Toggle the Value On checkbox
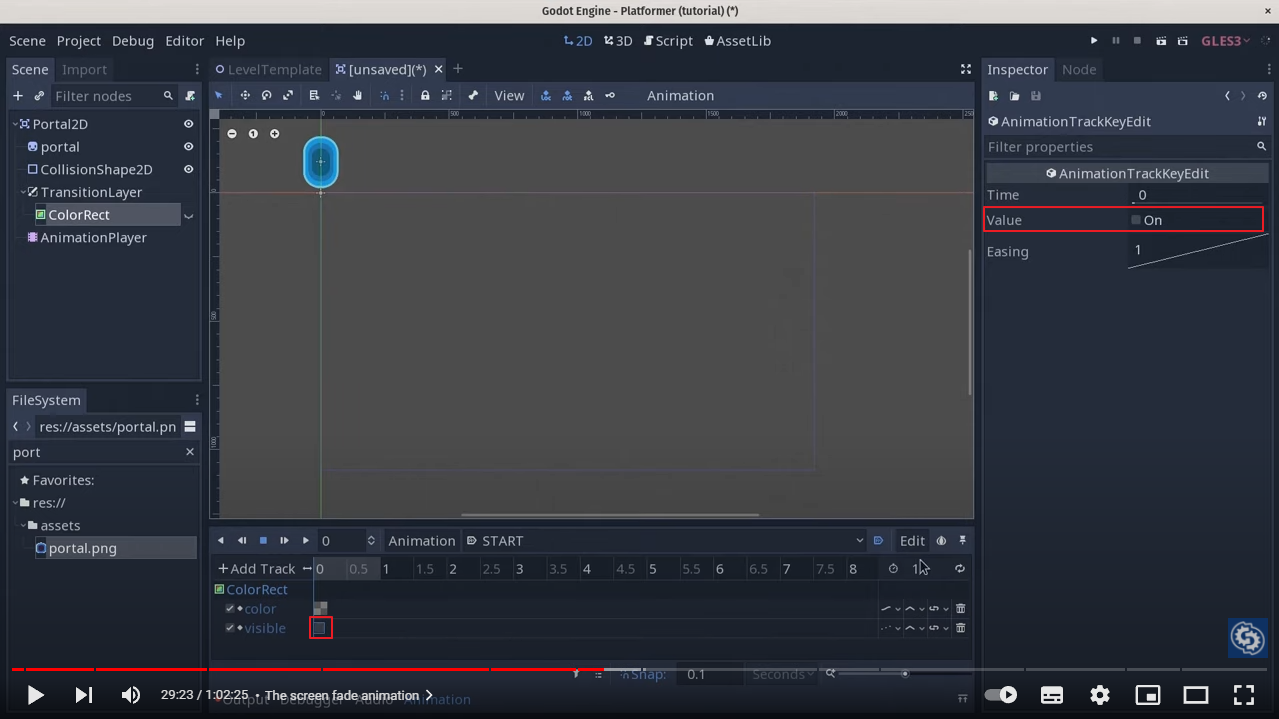Screen dimensions: 1279x719 pos(1136,220)
